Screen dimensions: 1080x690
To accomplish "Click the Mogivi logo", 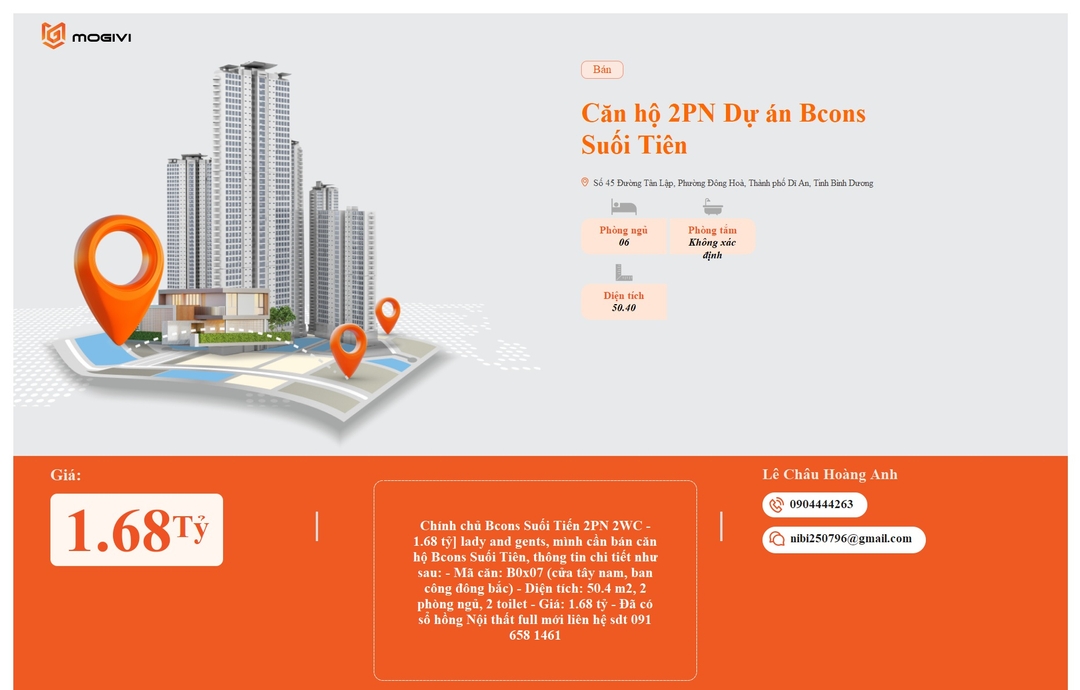I will pos(86,35).
